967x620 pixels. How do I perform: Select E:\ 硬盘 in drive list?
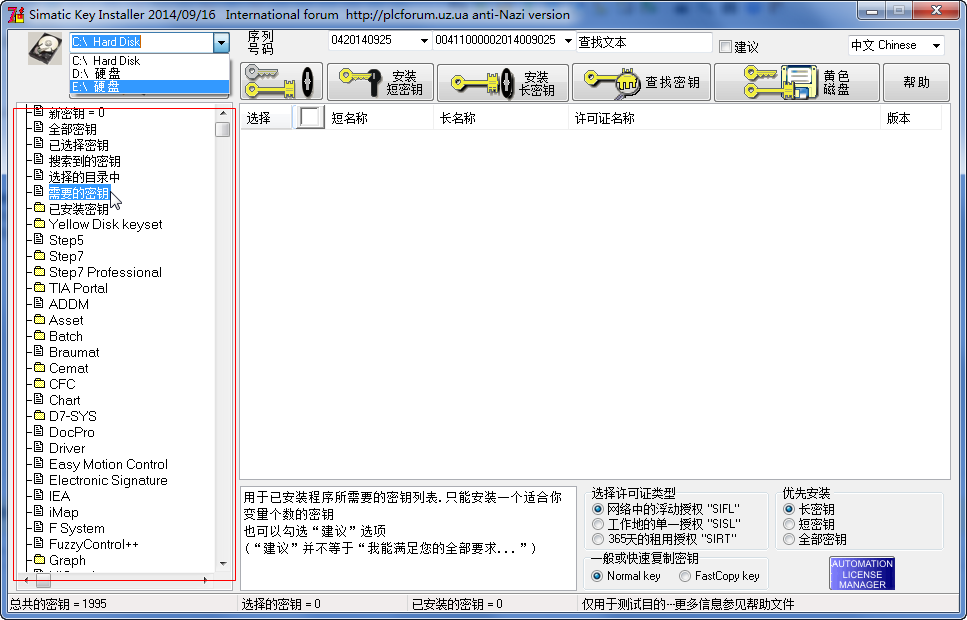tap(149, 86)
